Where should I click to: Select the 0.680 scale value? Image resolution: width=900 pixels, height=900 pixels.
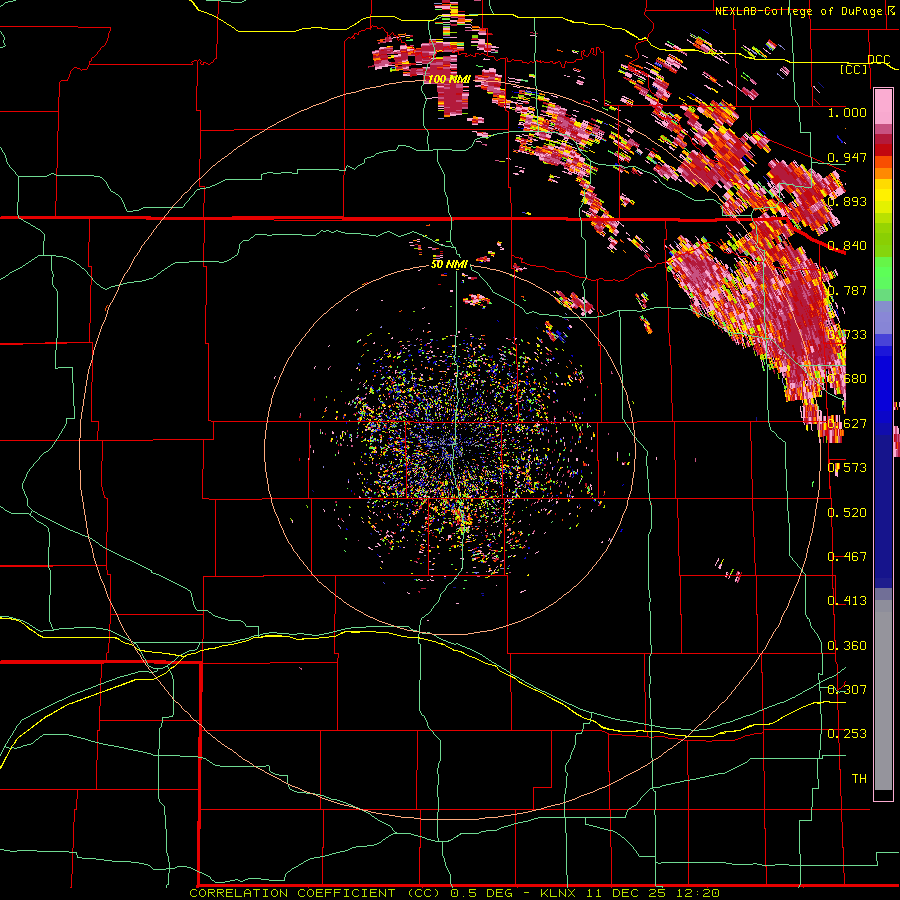coord(847,379)
